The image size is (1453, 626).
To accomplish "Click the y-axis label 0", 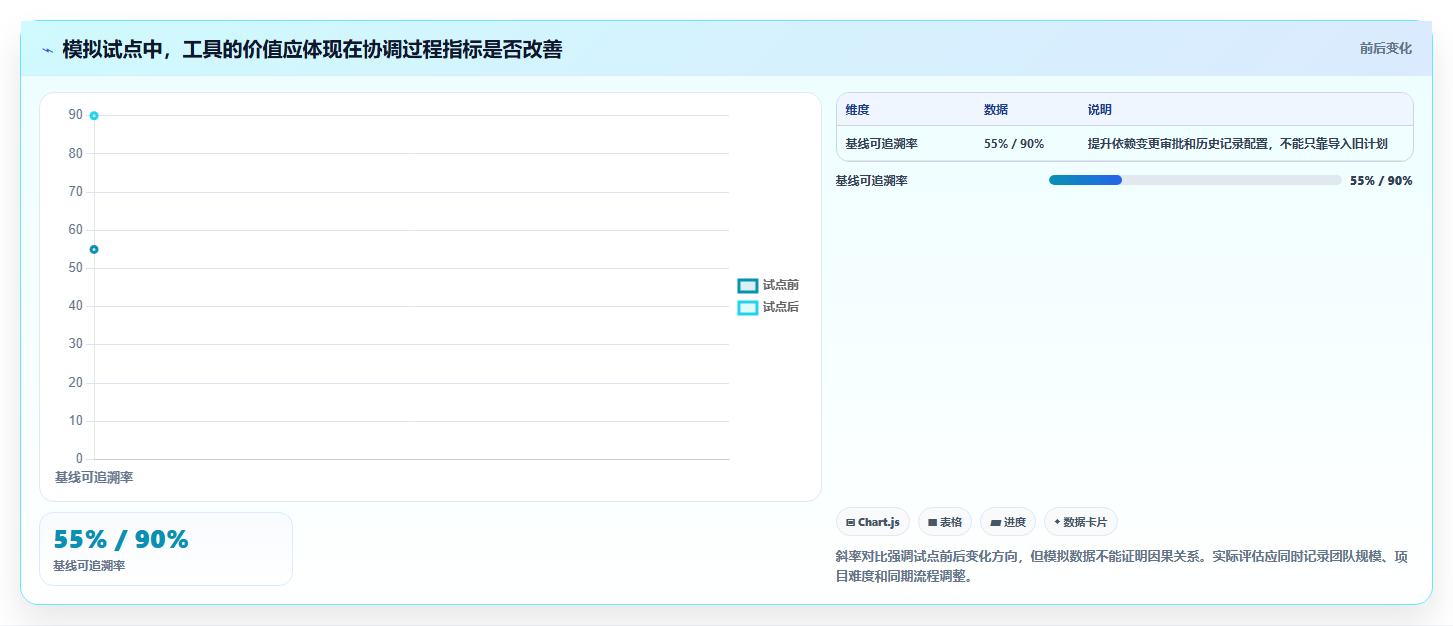I will pos(79,459).
